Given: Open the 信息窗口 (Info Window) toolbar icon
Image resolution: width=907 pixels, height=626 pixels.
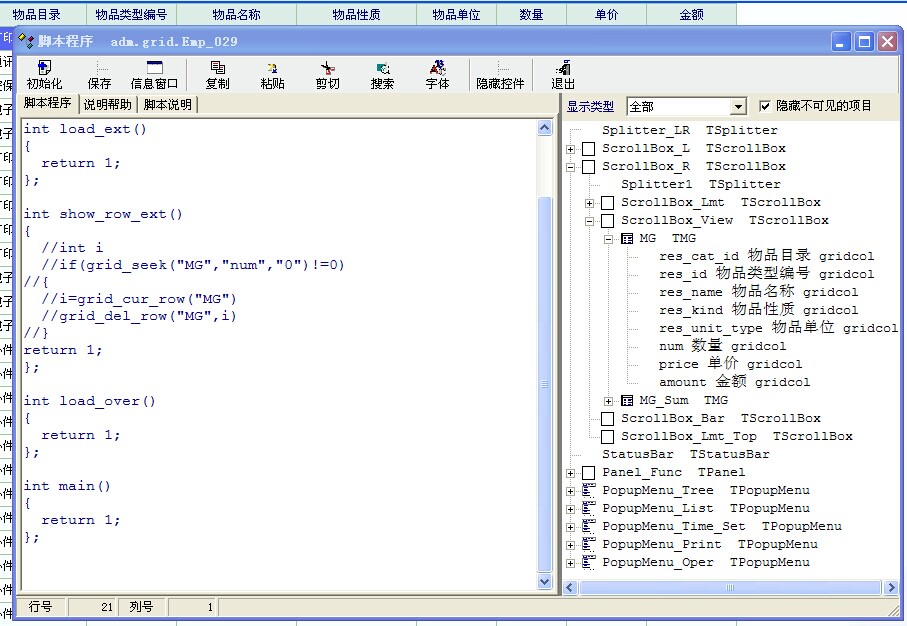Looking at the screenshot, I should pyautogui.click(x=154, y=75).
